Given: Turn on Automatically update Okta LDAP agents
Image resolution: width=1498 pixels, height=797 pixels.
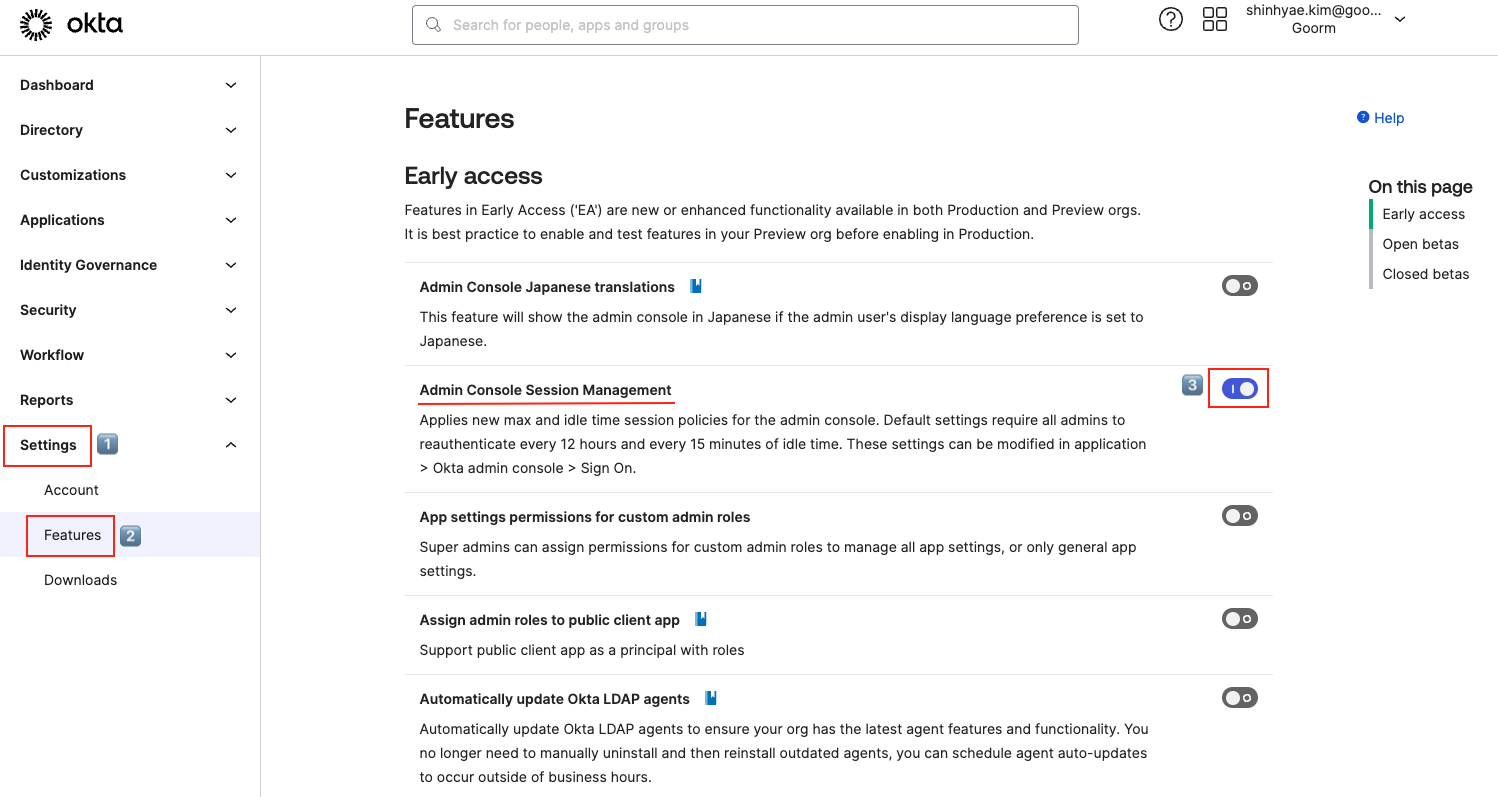Looking at the screenshot, I should tap(1239, 698).
